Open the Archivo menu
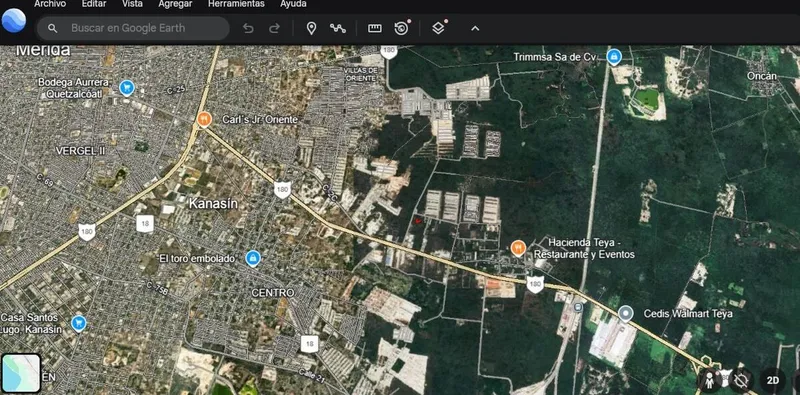The height and width of the screenshot is (395, 800). [50, 4]
